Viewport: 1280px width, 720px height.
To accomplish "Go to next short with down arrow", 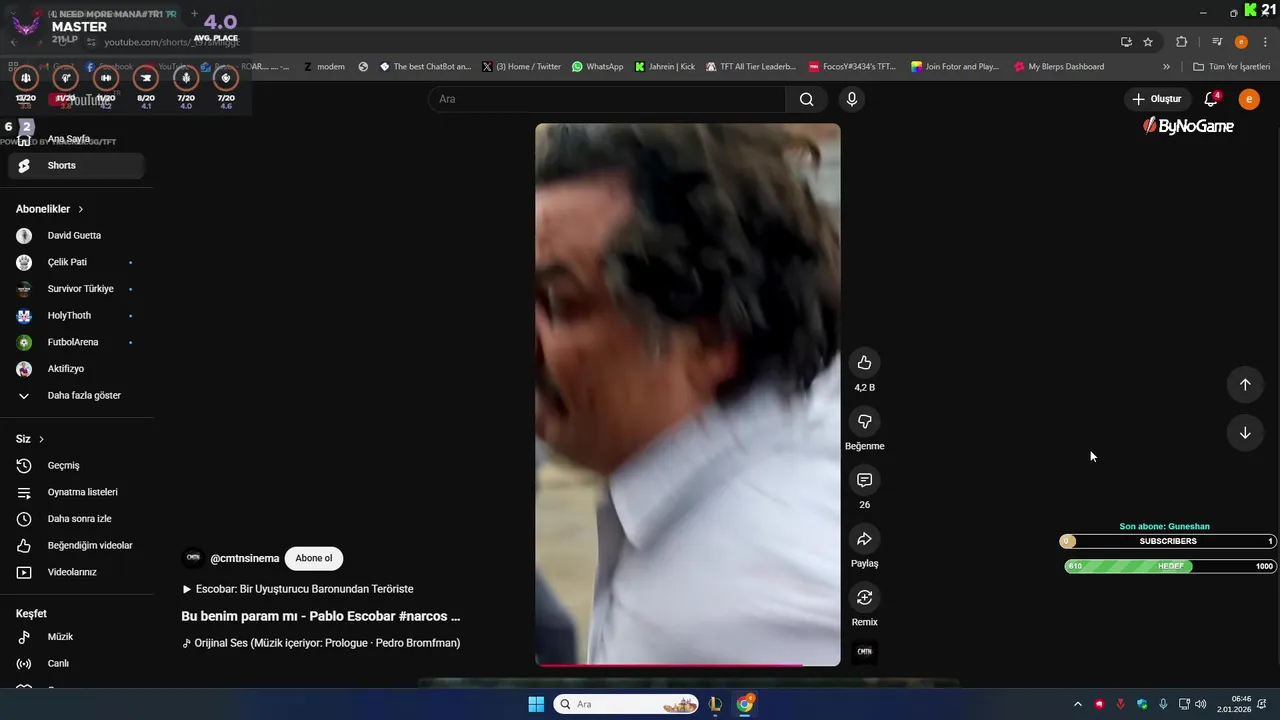I will tap(1245, 433).
